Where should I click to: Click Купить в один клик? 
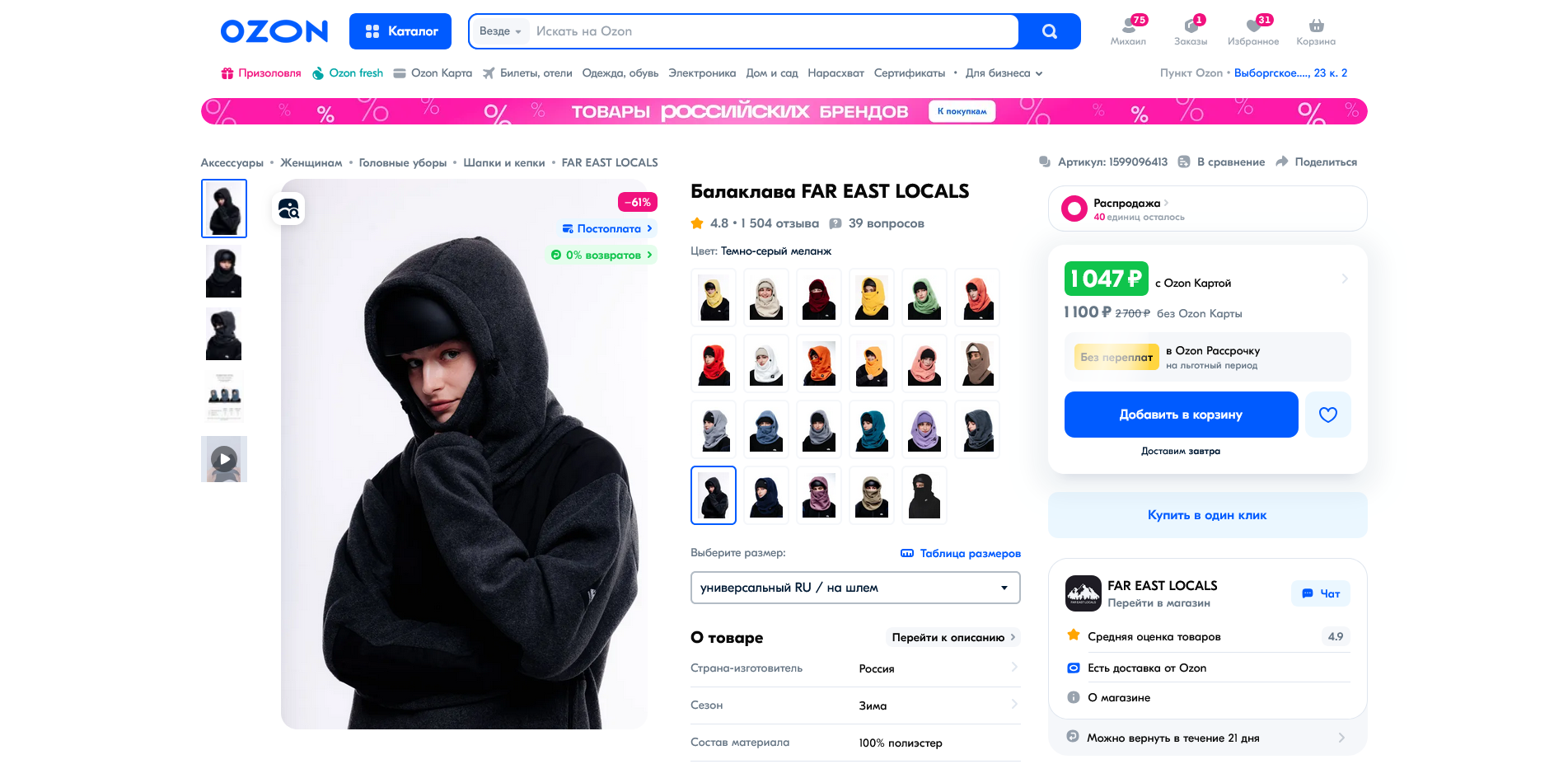pyautogui.click(x=1207, y=515)
